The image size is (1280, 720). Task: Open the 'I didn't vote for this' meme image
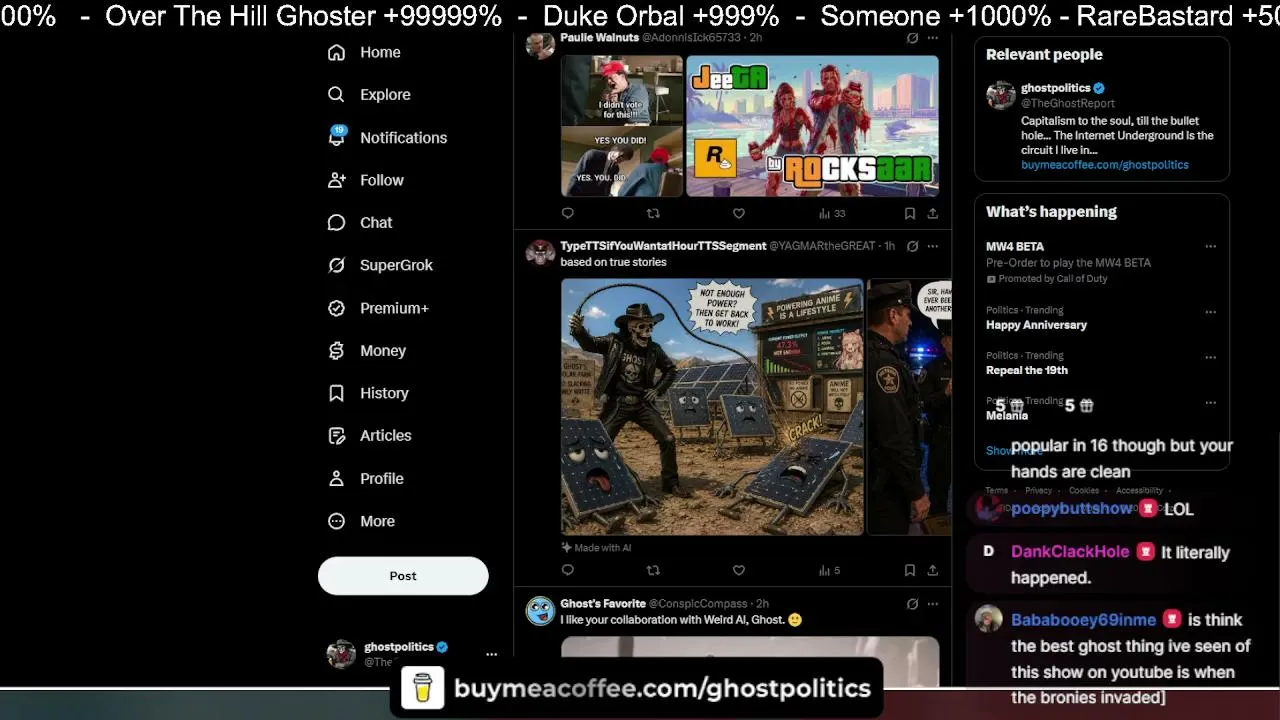622,126
